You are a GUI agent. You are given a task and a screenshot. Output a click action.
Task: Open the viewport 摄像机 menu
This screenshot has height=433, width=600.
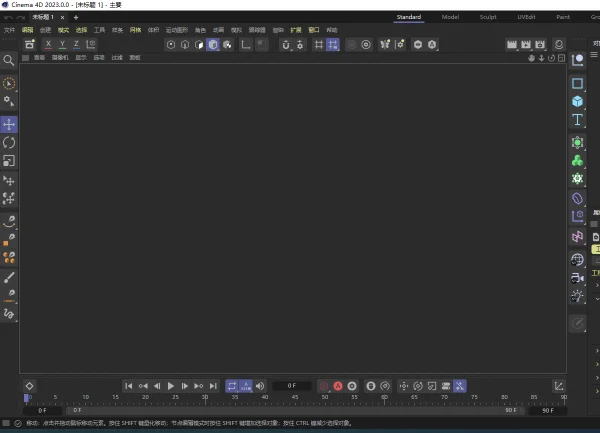[60, 58]
